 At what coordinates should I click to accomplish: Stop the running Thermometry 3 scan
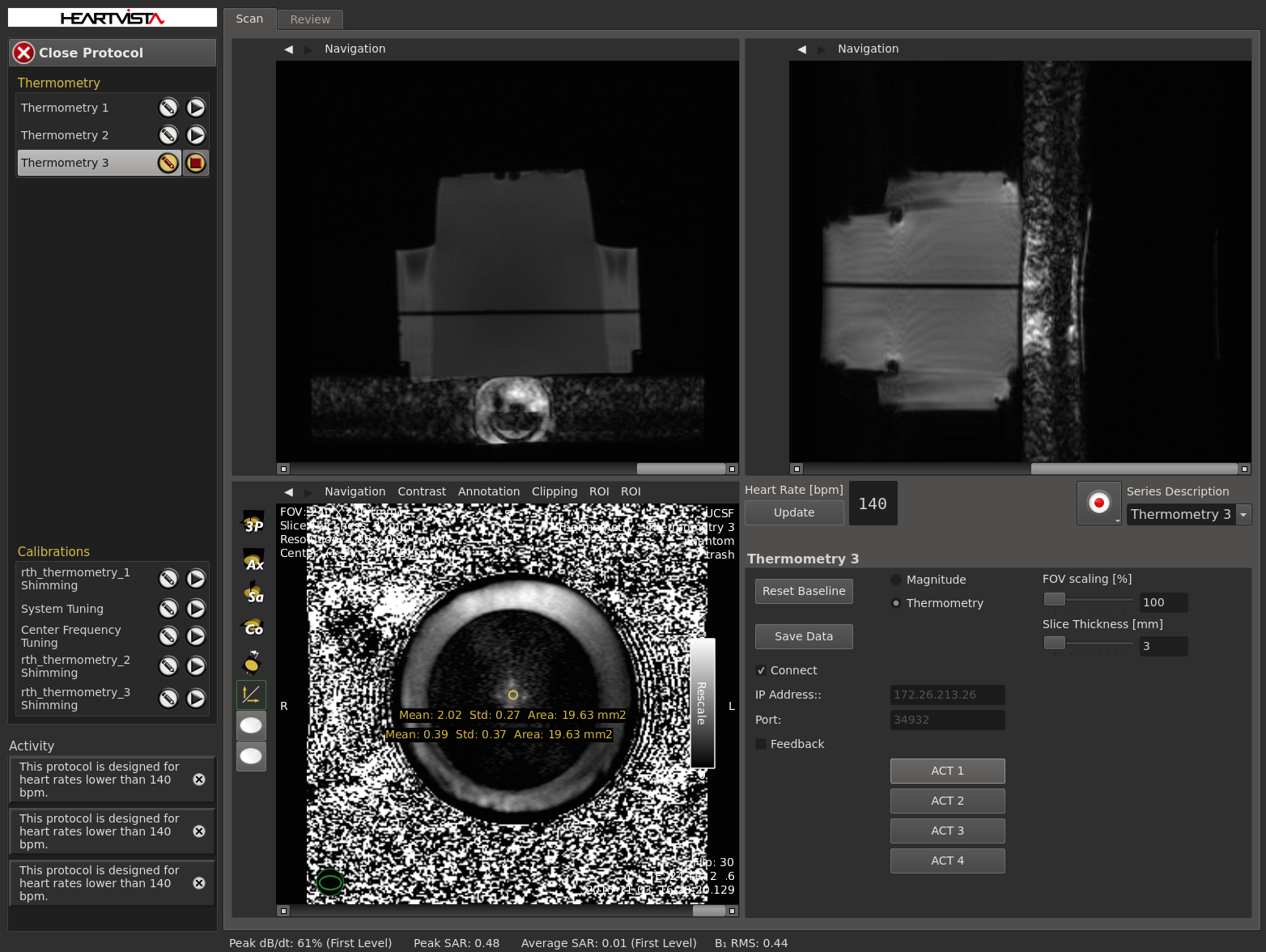click(196, 163)
